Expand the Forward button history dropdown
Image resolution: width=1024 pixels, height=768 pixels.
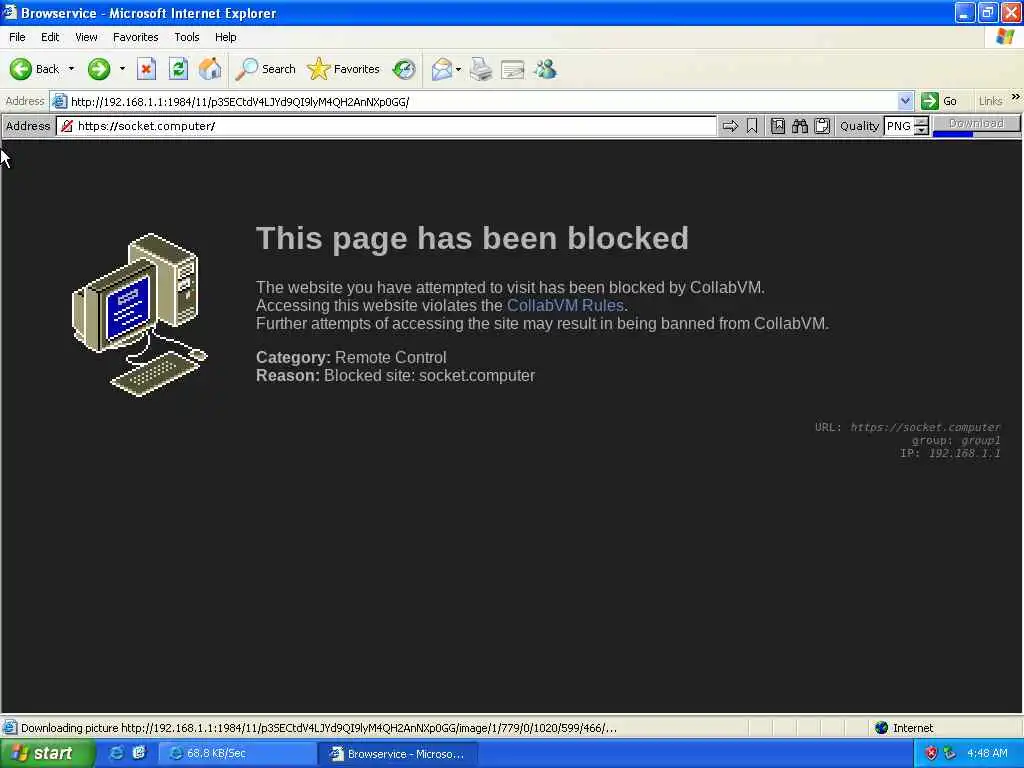121,69
